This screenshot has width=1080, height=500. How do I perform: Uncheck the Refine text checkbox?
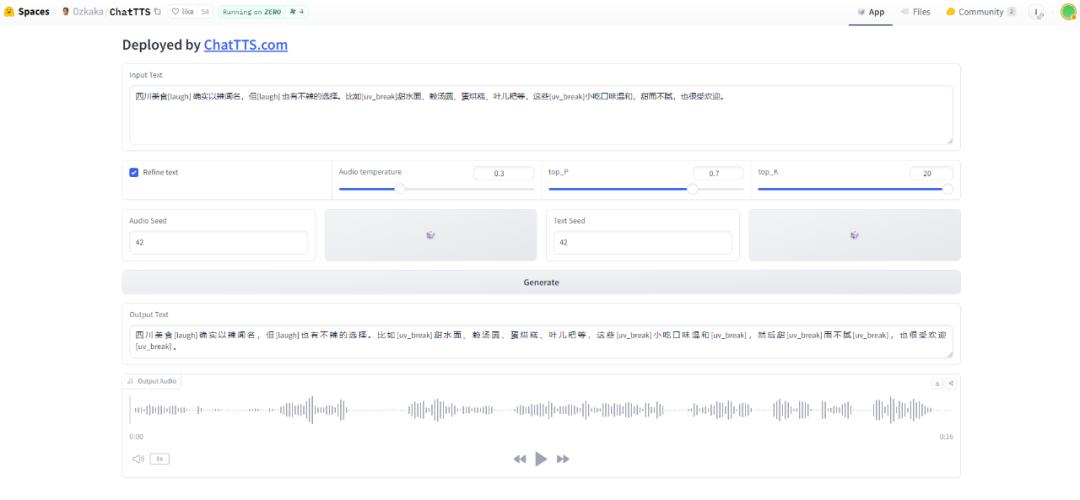134,172
